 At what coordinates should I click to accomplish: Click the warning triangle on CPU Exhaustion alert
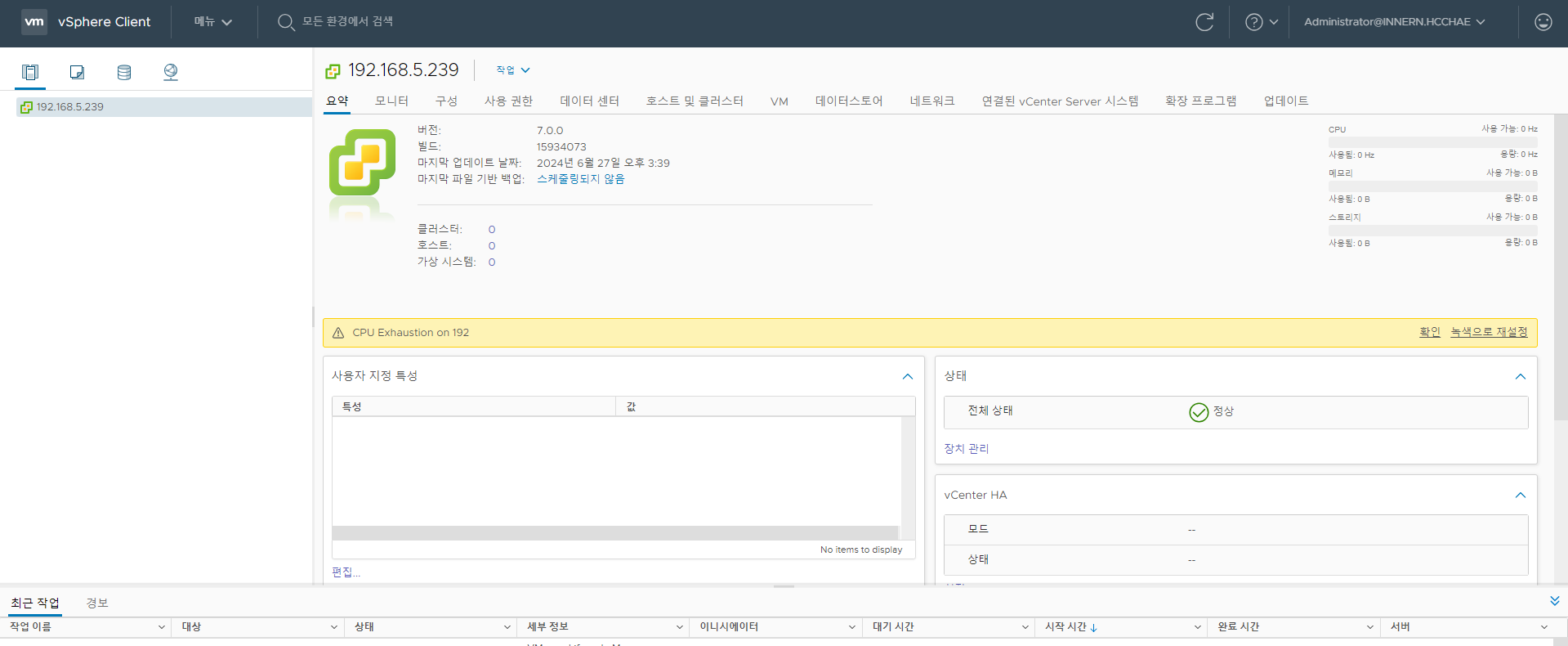(x=338, y=333)
